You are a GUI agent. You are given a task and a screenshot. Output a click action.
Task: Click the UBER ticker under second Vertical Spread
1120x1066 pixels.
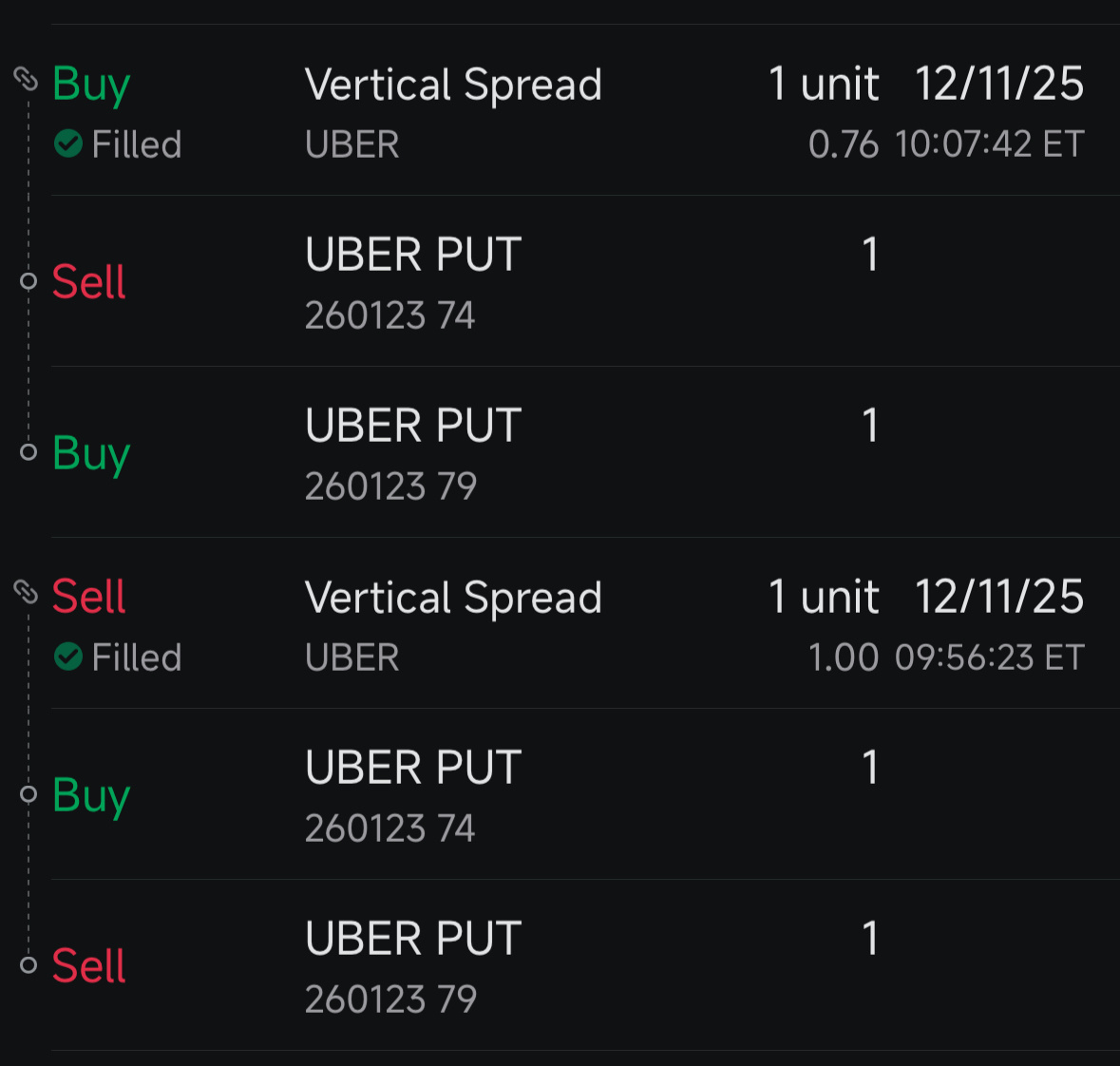tap(352, 657)
